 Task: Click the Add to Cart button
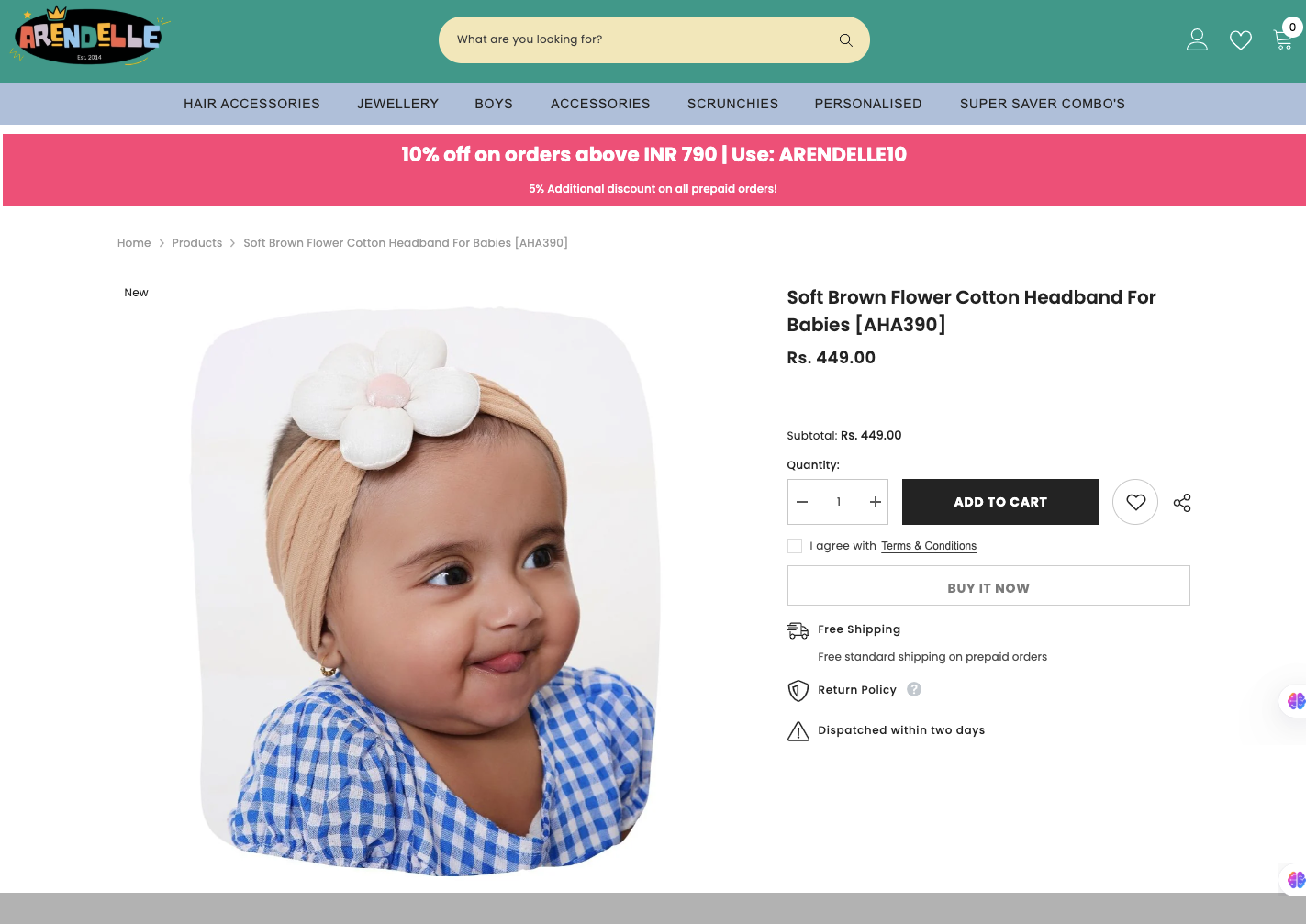point(1000,502)
